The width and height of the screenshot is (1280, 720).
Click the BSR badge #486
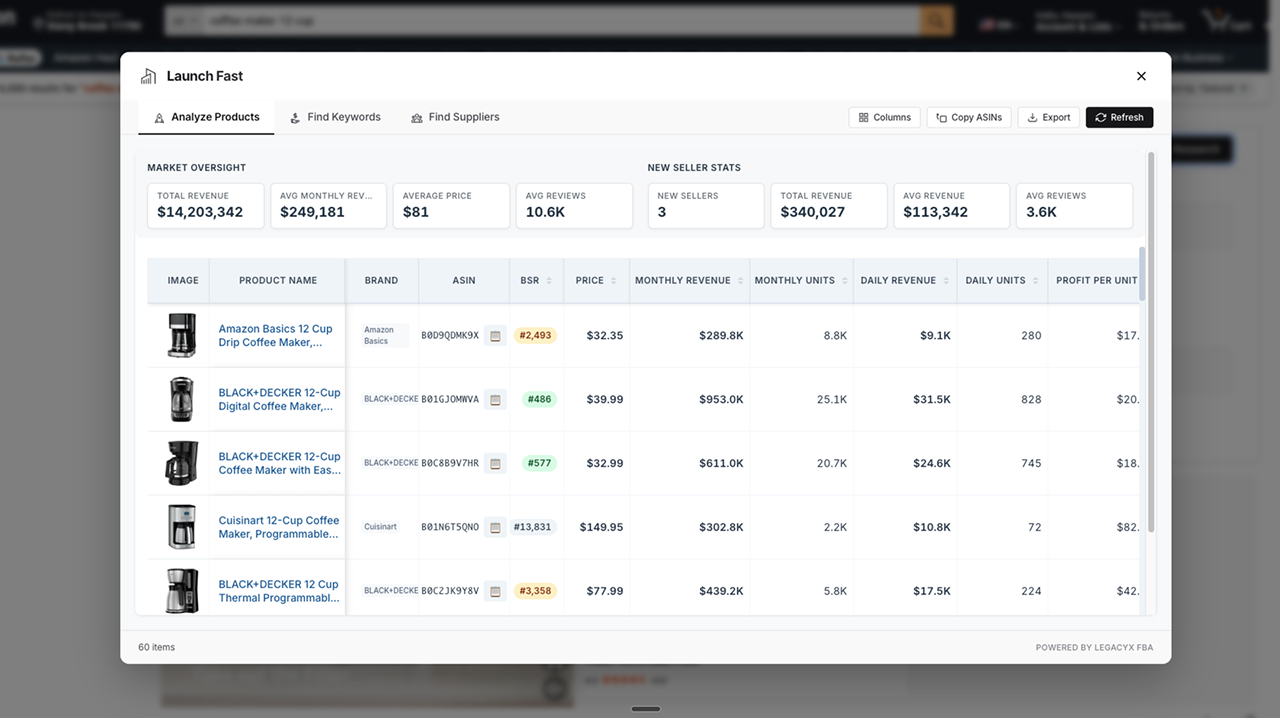539,400
